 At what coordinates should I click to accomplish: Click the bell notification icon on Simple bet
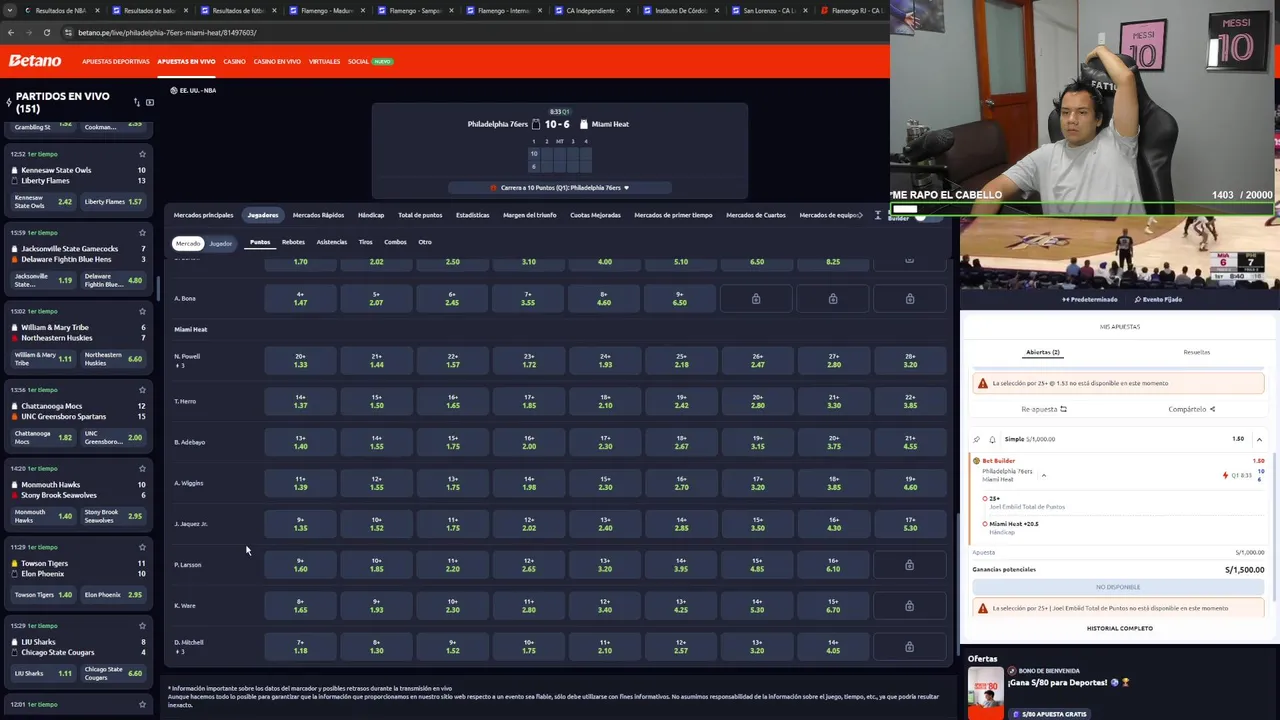click(x=992, y=439)
